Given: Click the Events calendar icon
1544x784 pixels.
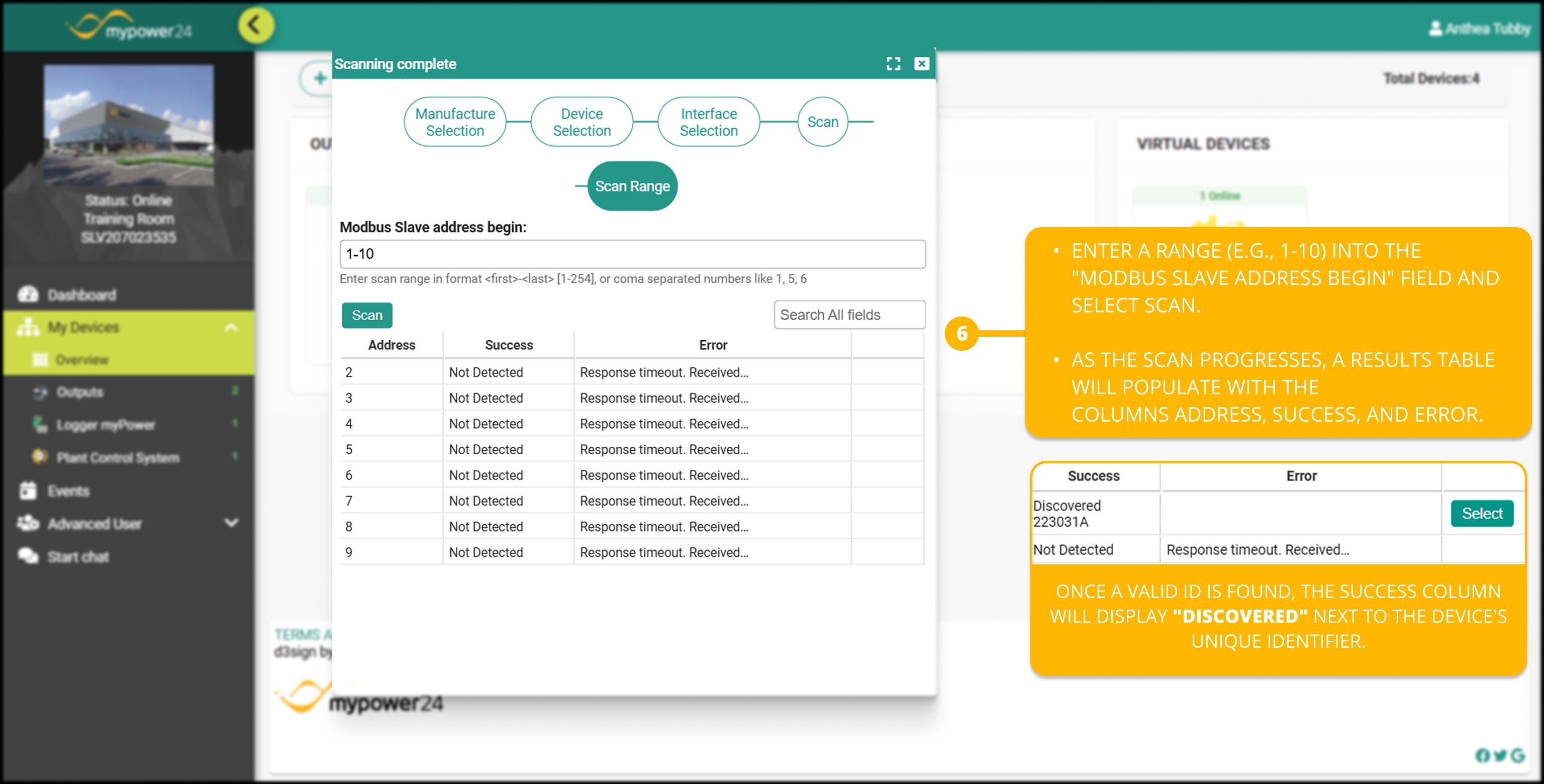Looking at the screenshot, I should coord(28,491).
